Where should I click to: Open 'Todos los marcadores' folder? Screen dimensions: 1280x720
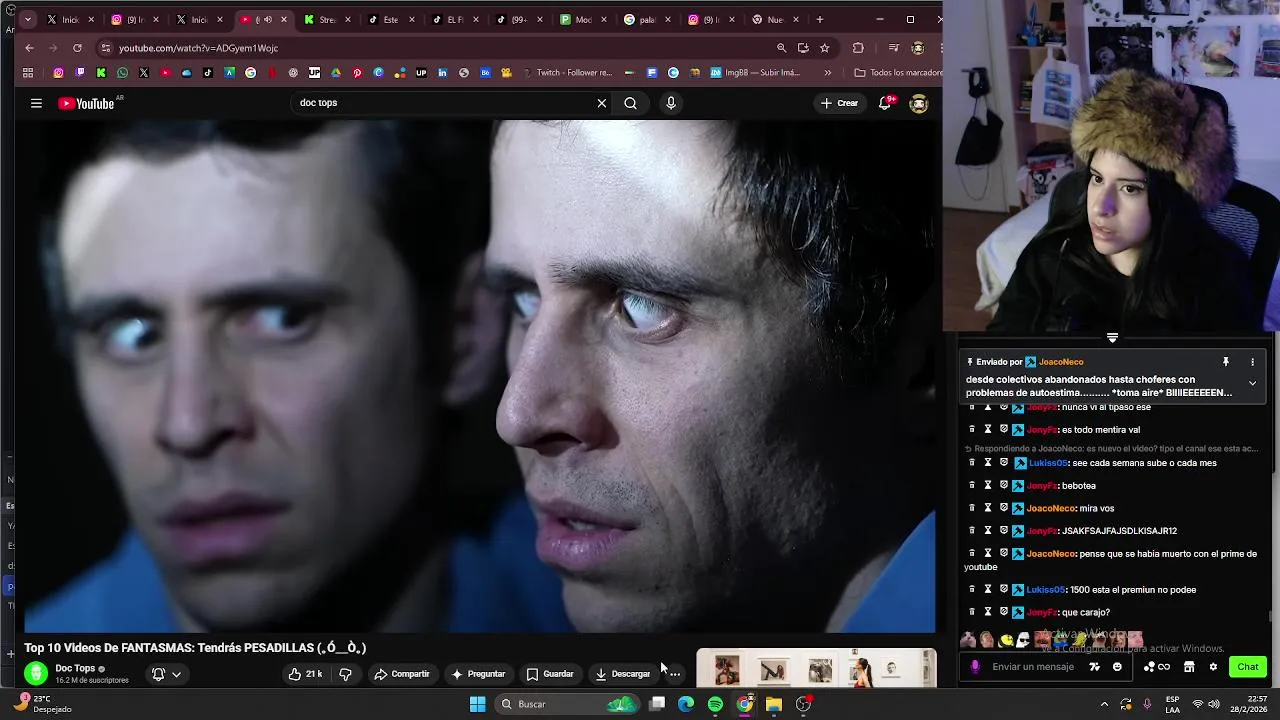coord(897,73)
